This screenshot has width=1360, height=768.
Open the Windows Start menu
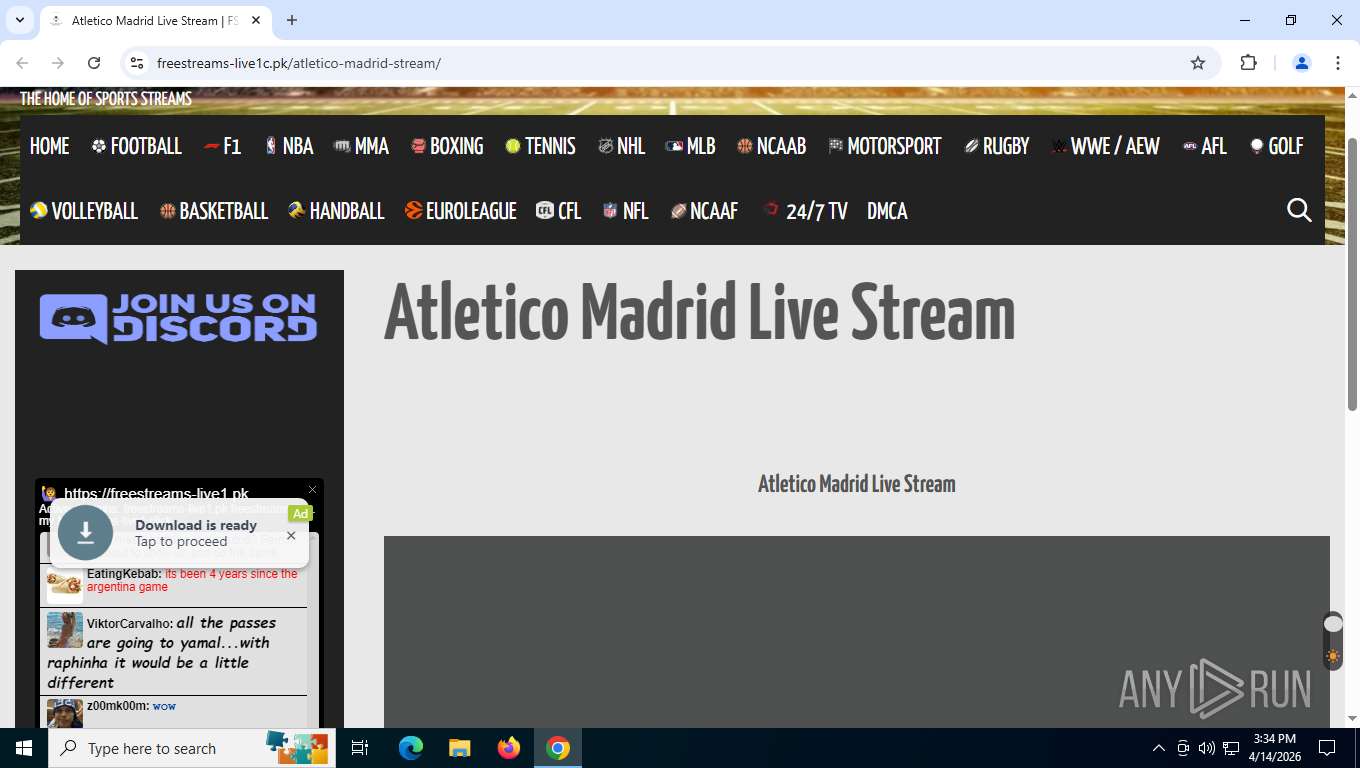click(24, 748)
